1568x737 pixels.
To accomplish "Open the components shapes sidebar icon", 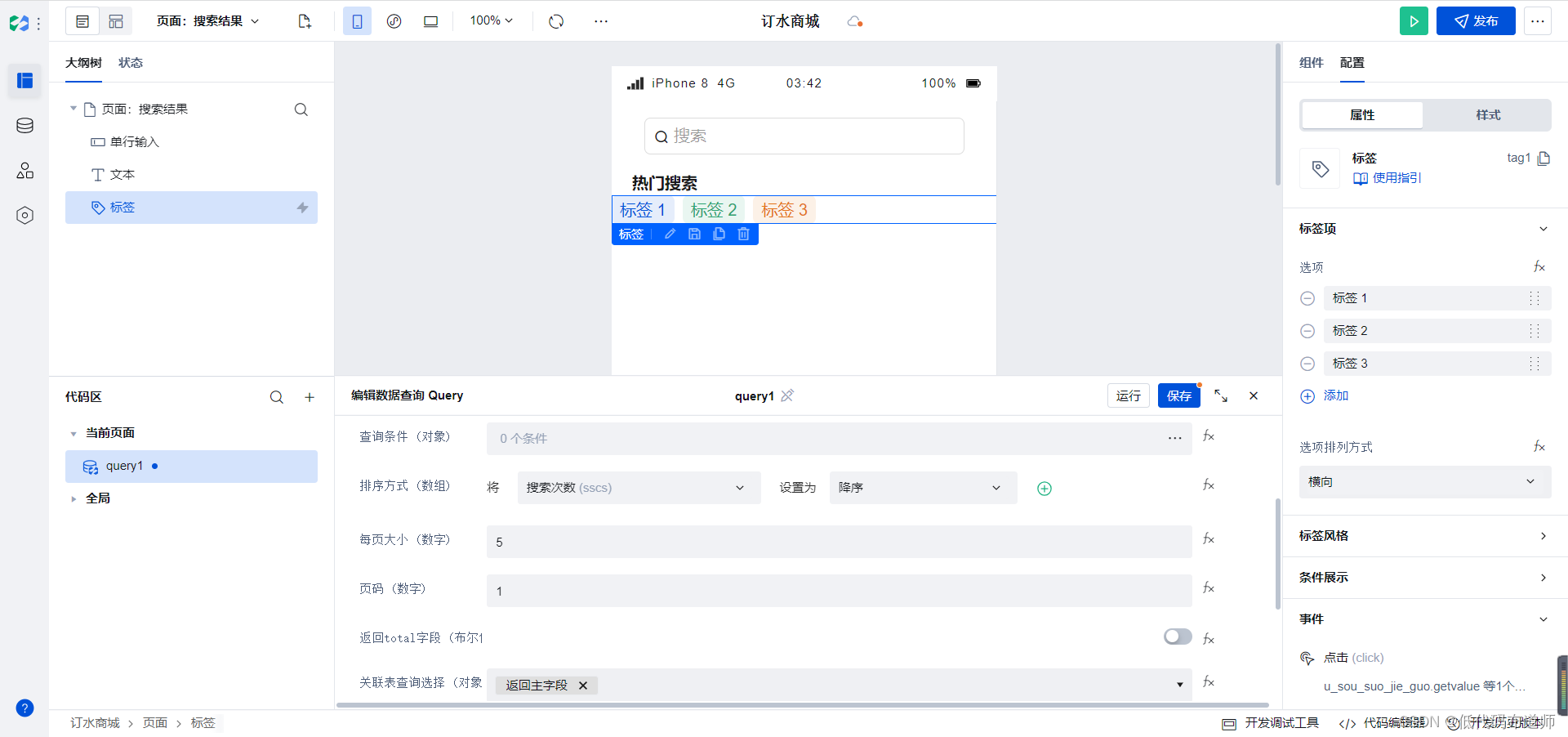I will click(24, 170).
